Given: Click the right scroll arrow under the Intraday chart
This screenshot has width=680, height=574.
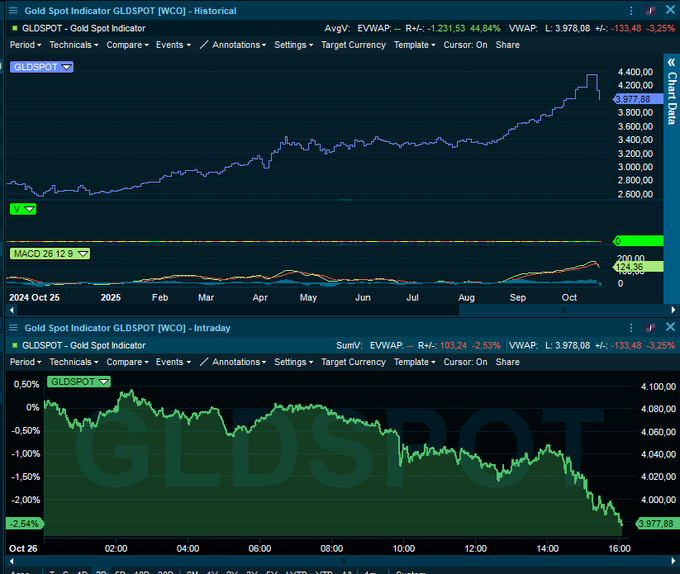Looking at the screenshot, I should pos(673,561).
